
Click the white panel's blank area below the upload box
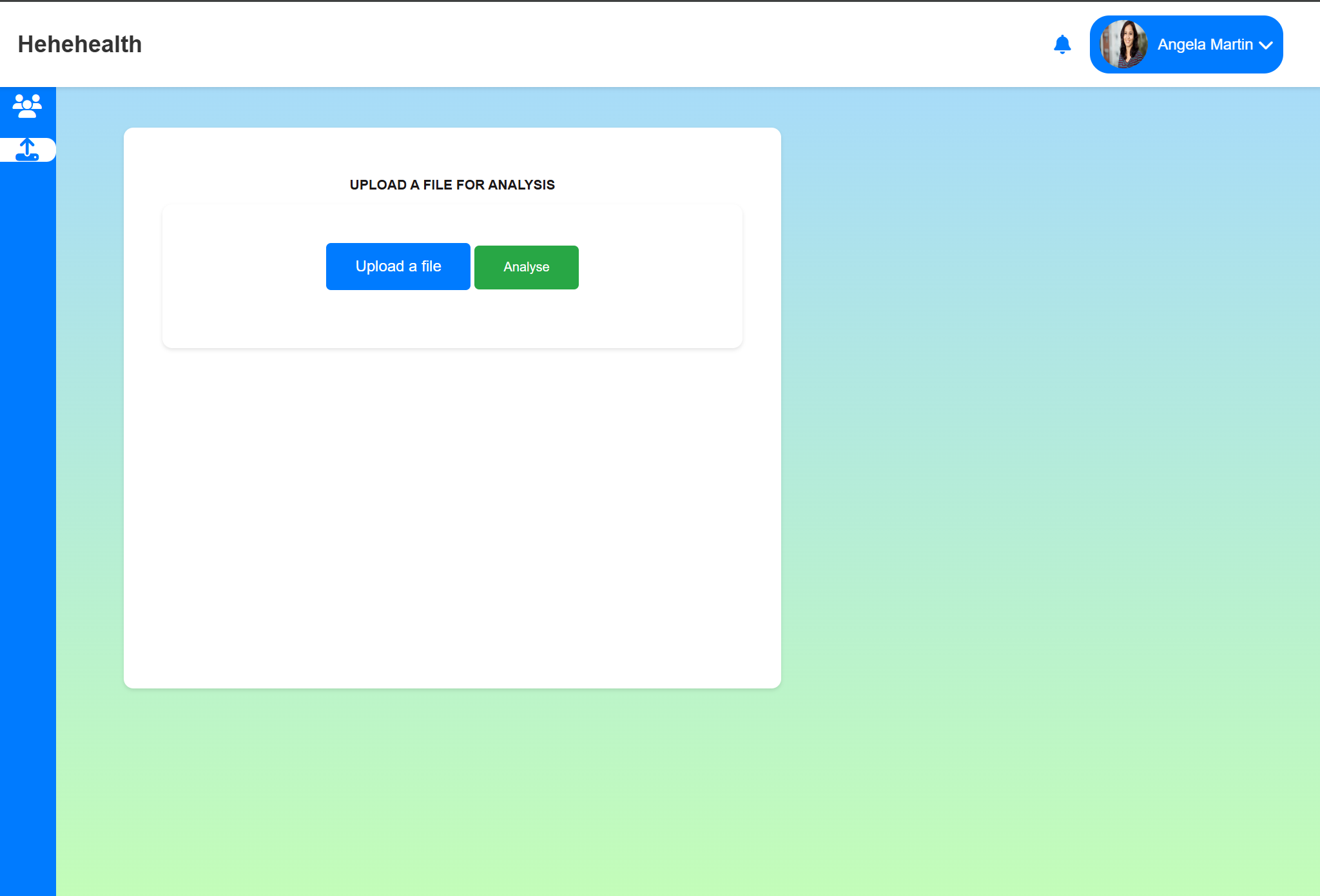tap(452, 516)
